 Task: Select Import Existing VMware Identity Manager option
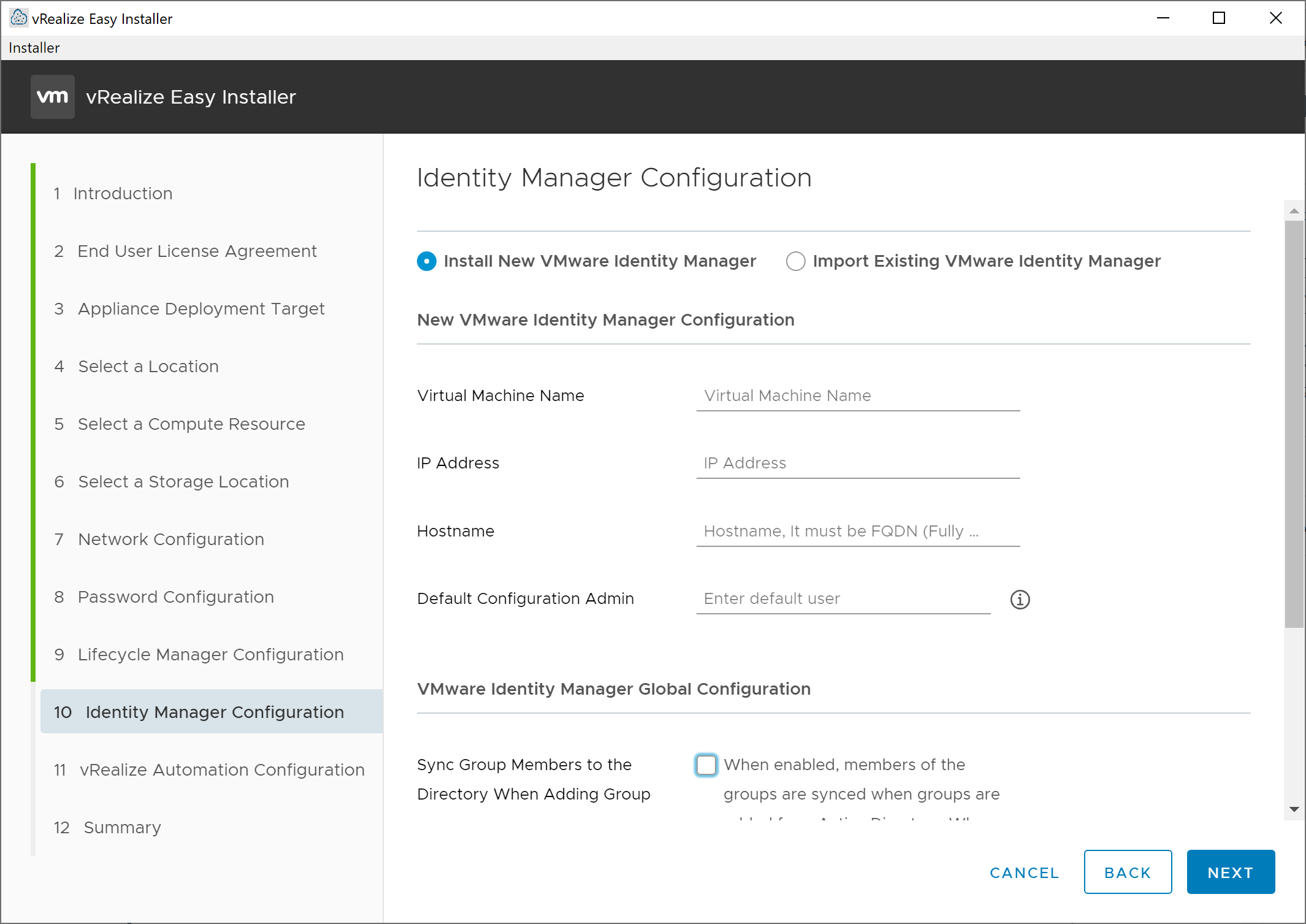(x=795, y=261)
